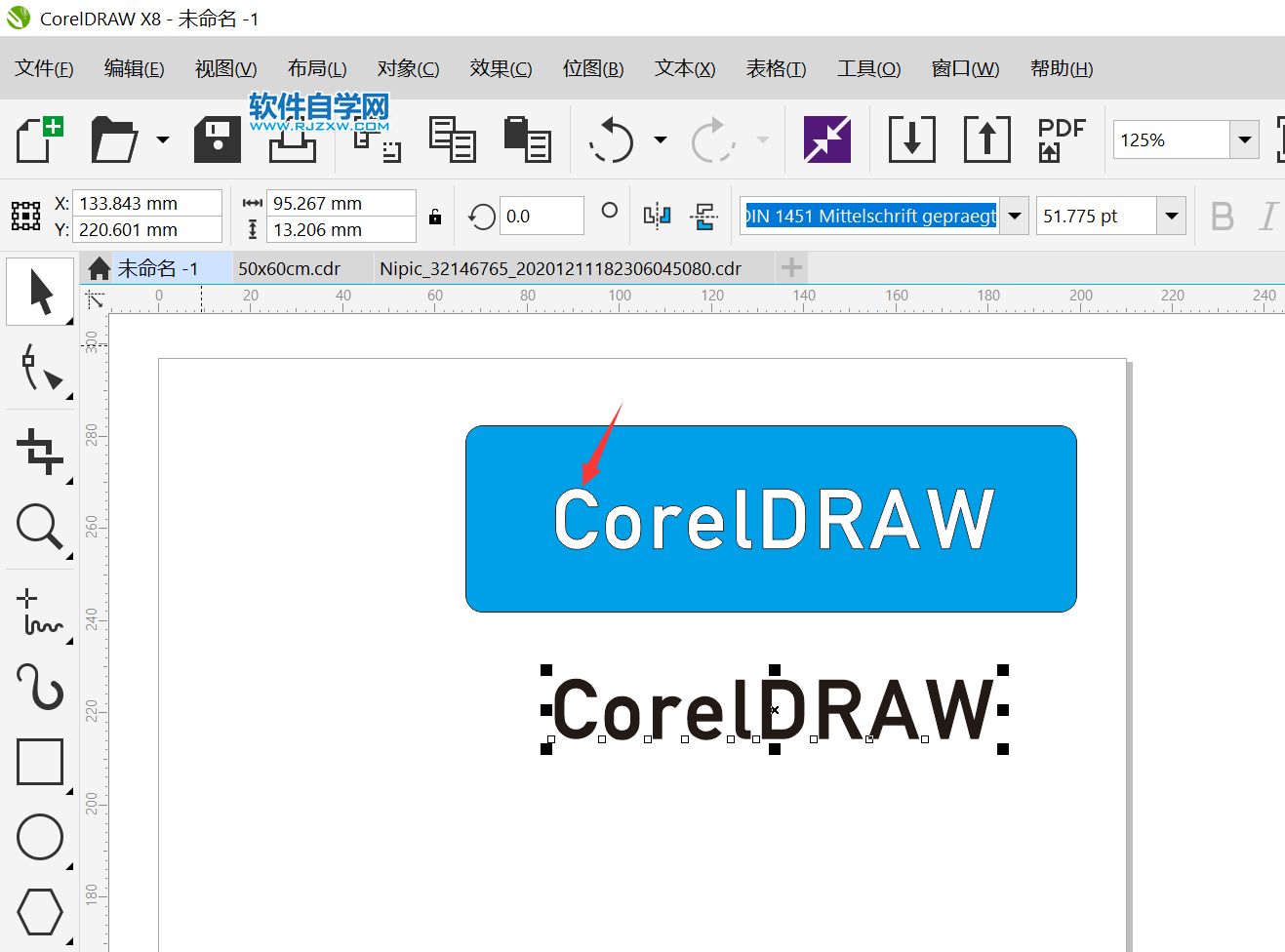Select the Polygon tool
The width and height of the screenshot is (1285, 952).
tap(40, 911)
